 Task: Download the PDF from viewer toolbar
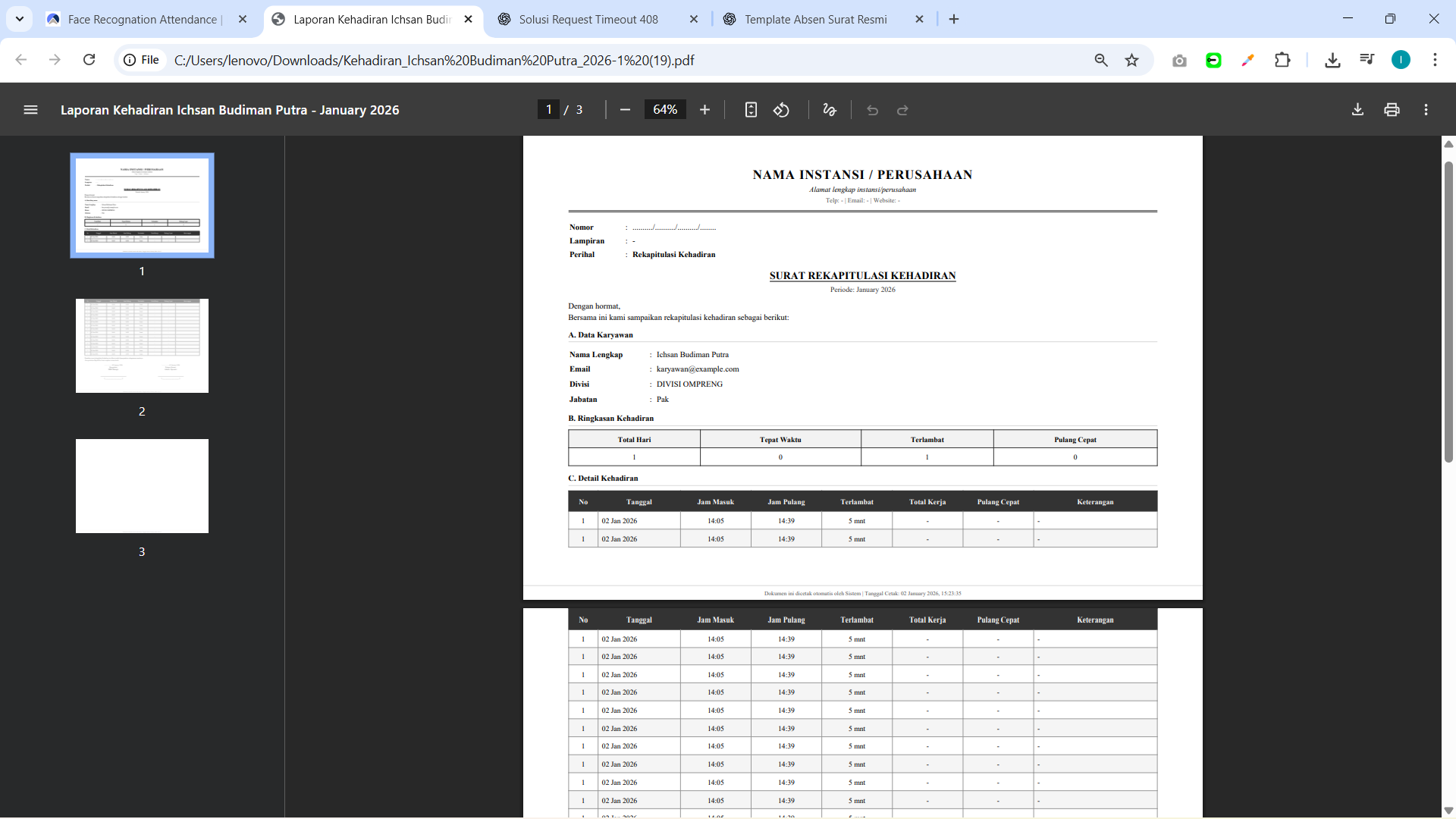(x=1357, y=110)
